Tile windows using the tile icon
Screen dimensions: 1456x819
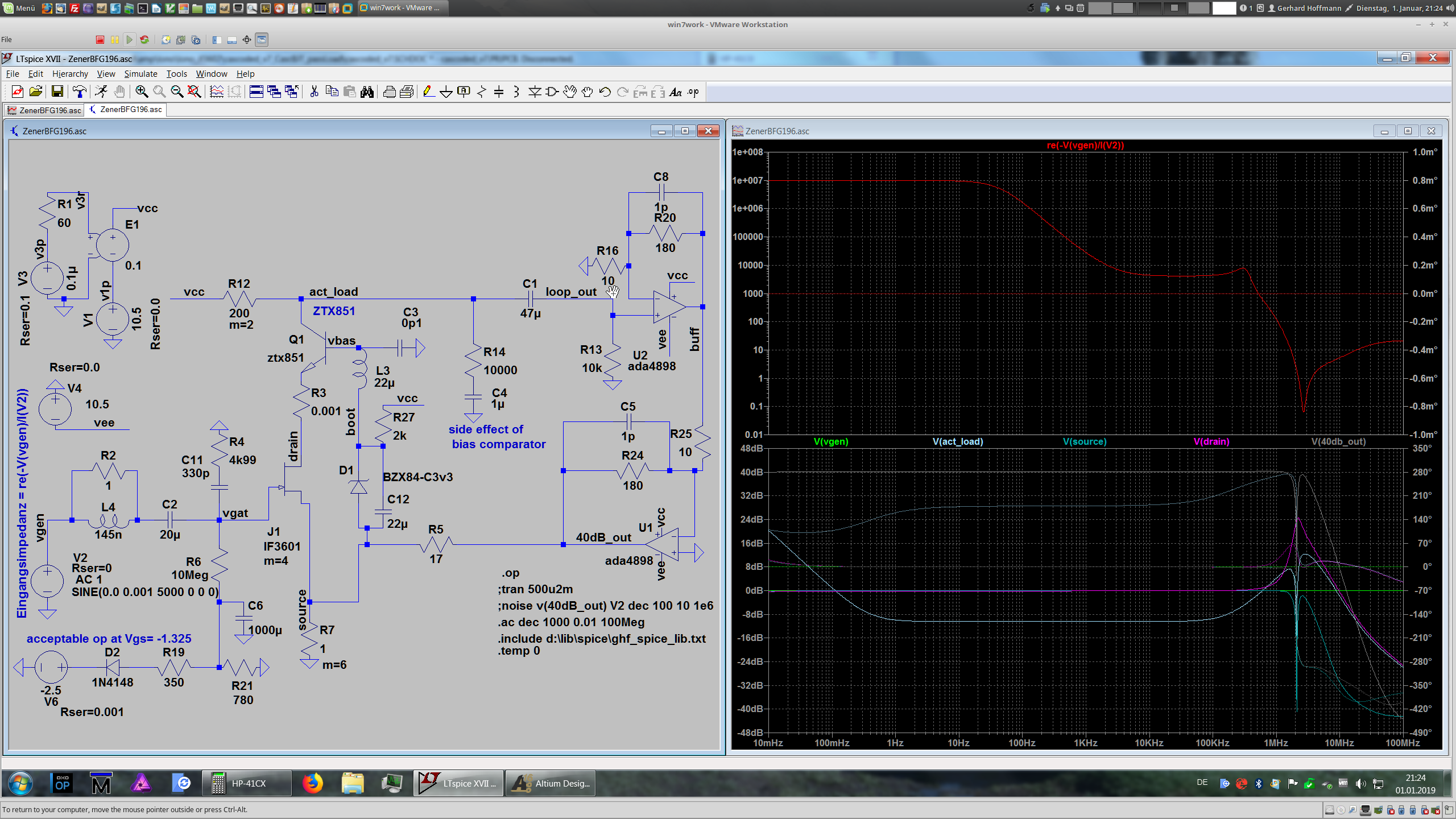(257, 92)
